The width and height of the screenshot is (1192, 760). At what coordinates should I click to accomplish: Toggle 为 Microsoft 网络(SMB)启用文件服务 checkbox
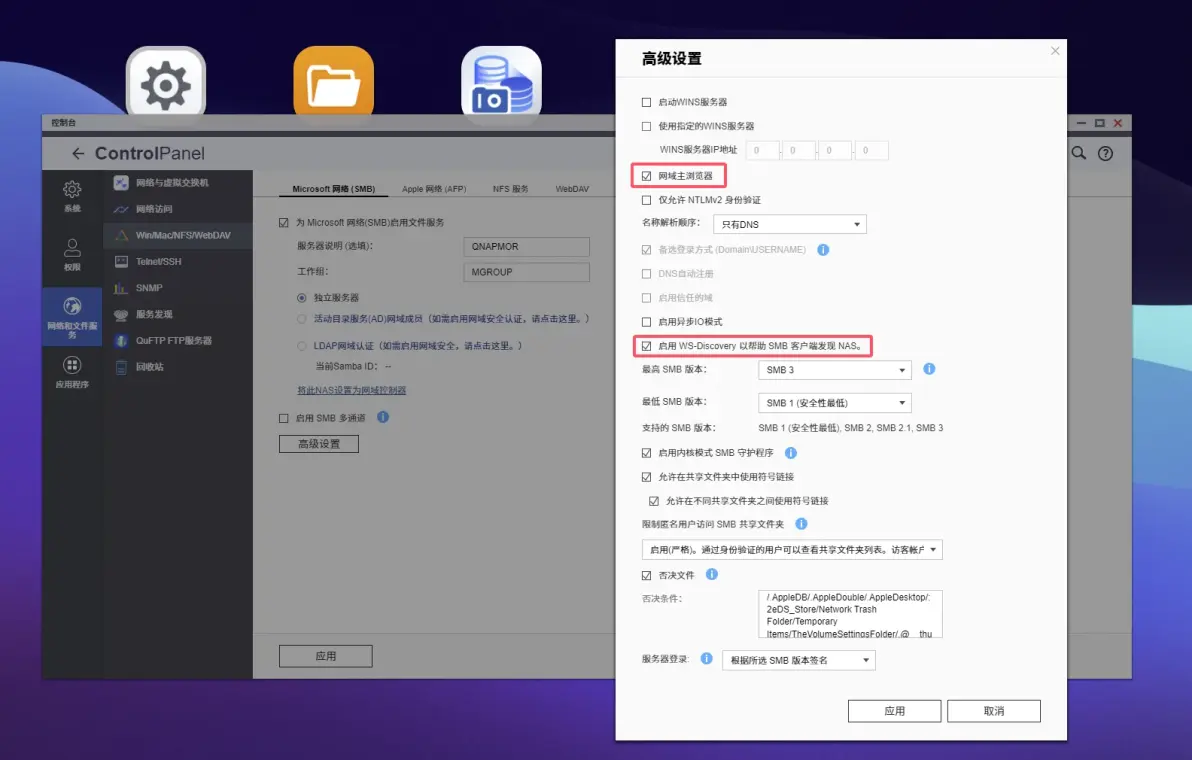284,223
